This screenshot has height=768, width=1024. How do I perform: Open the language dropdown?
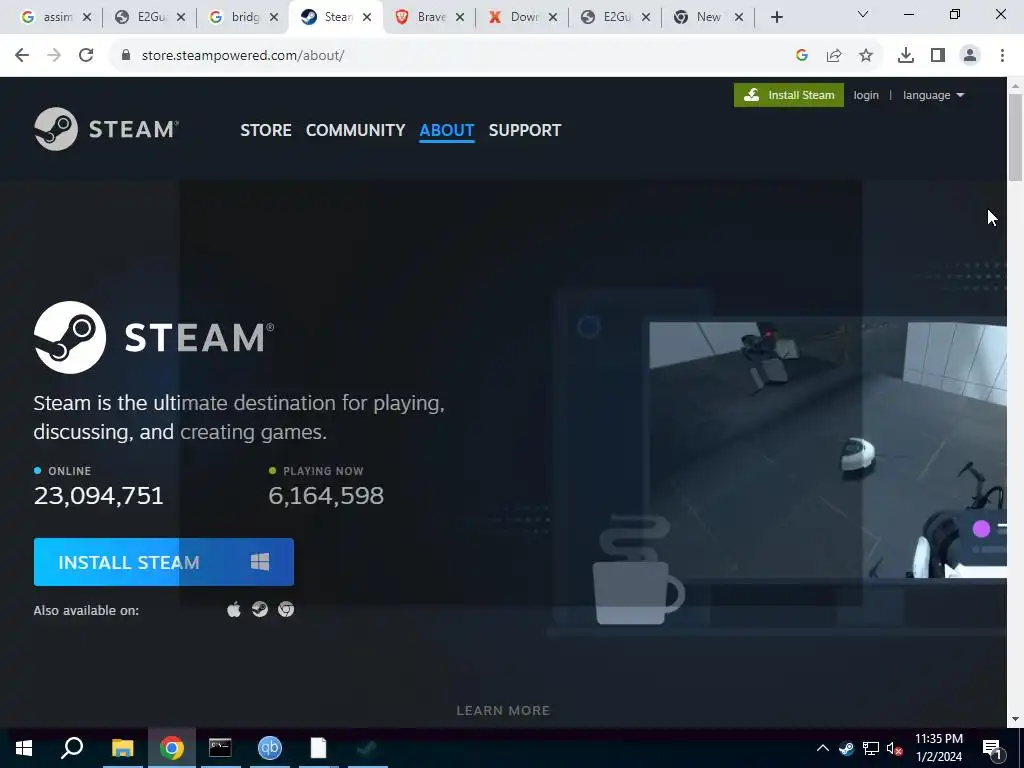pos(933,95)
